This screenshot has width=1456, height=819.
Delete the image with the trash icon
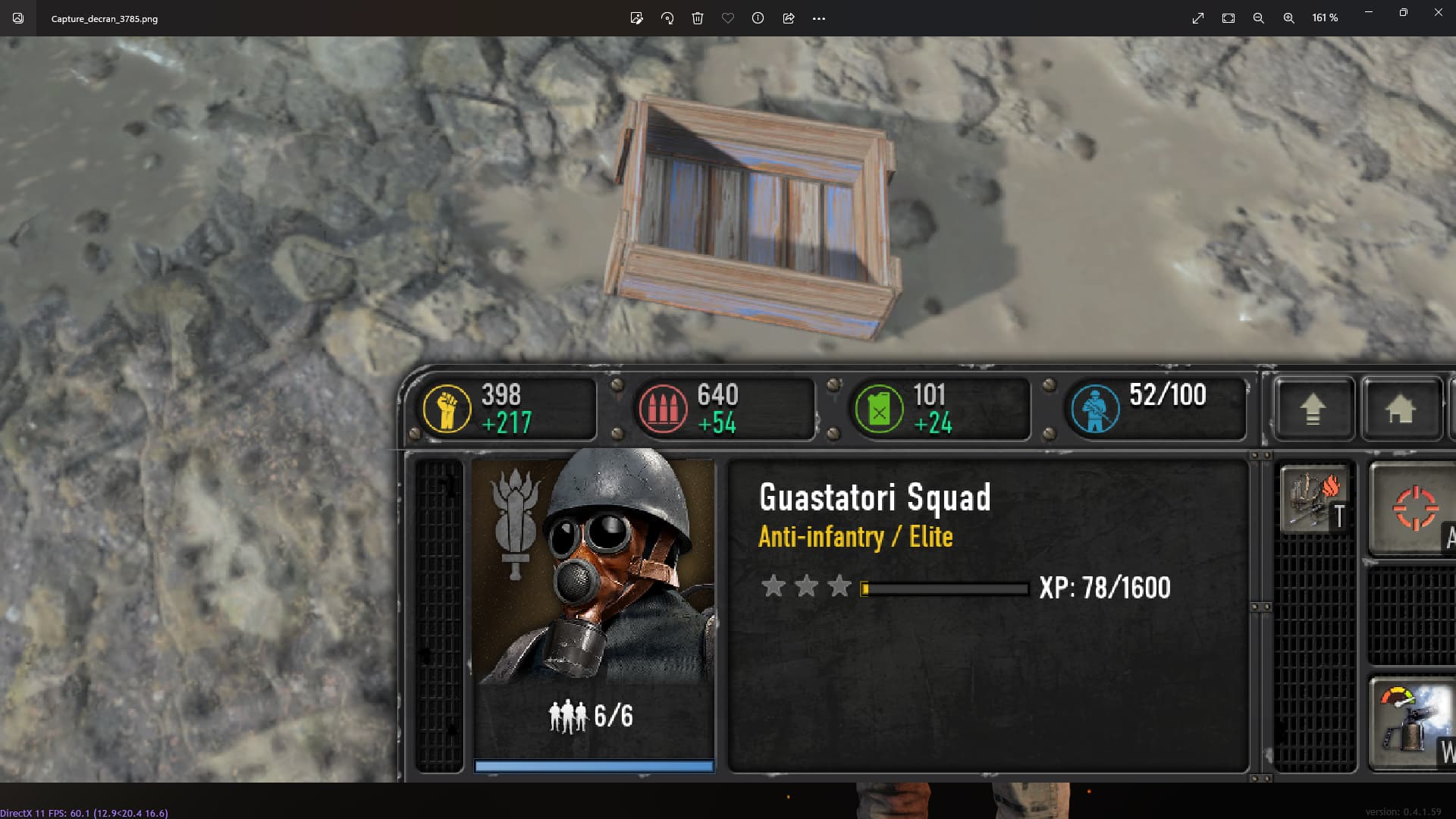coord(698,18)
